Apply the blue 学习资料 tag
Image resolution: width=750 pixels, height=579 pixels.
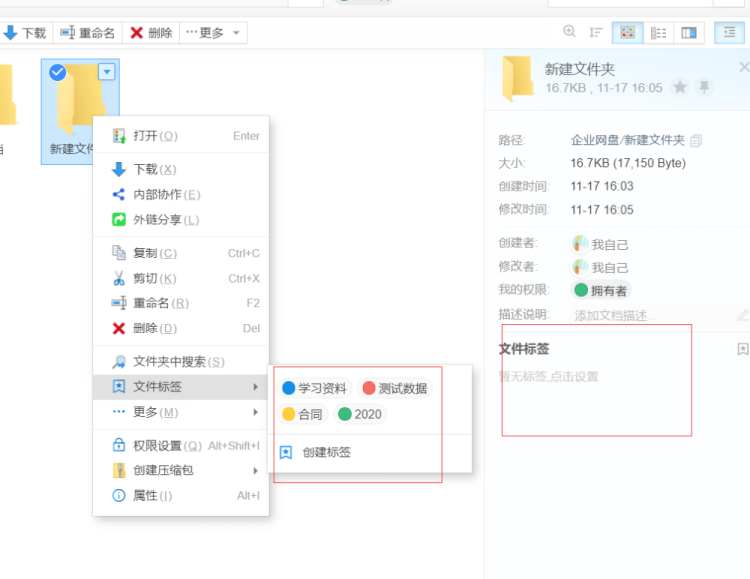click(314, 388)
